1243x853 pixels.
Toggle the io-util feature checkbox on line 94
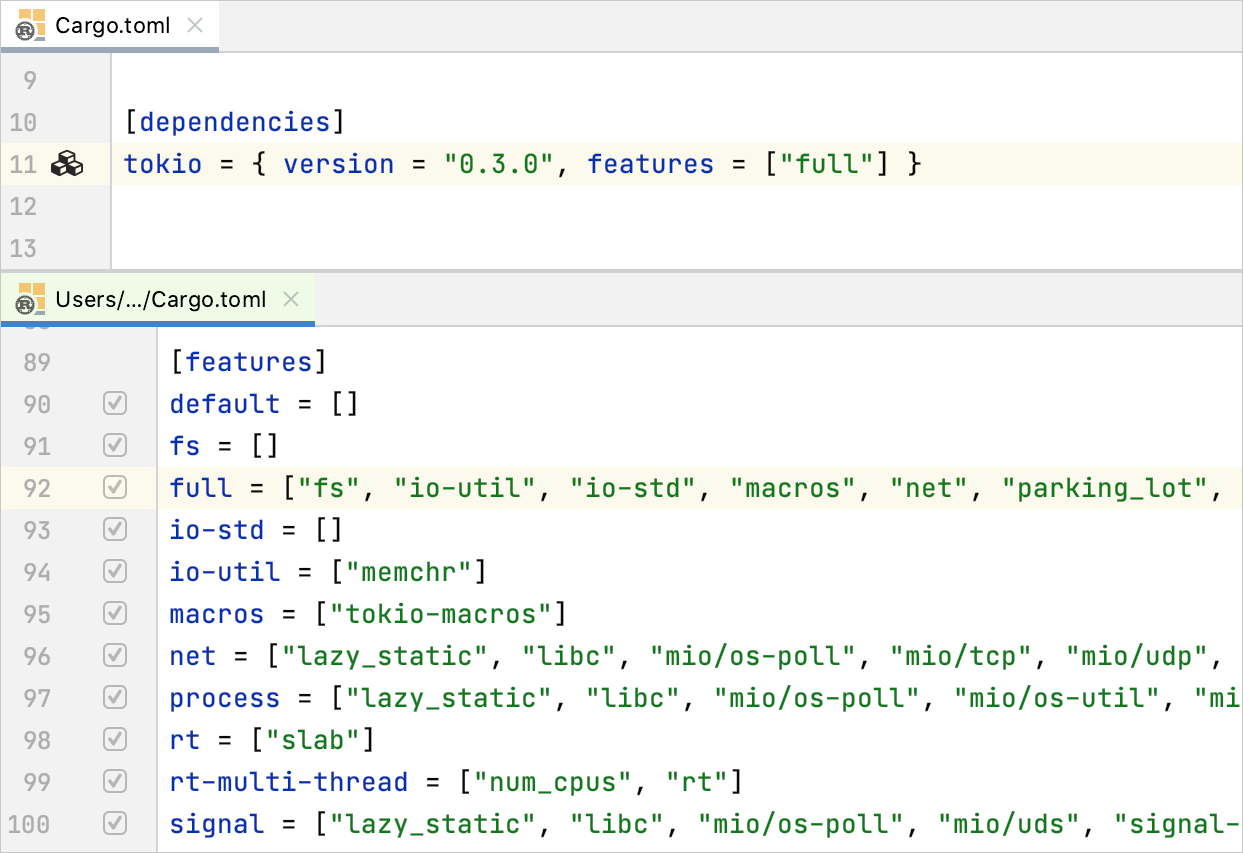coord(115,572)
